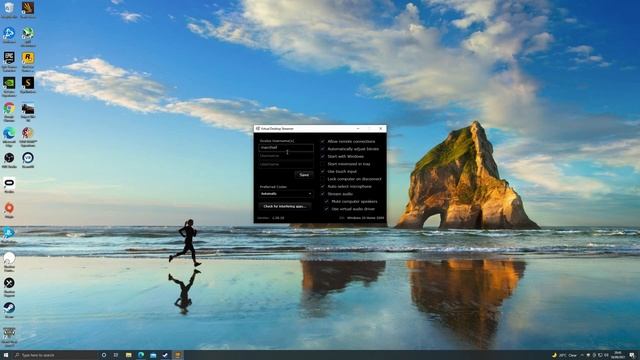This screenshot has width=640, height=360.
Task: Toggle Auto-select microphone checkbox
Action: 322,186
